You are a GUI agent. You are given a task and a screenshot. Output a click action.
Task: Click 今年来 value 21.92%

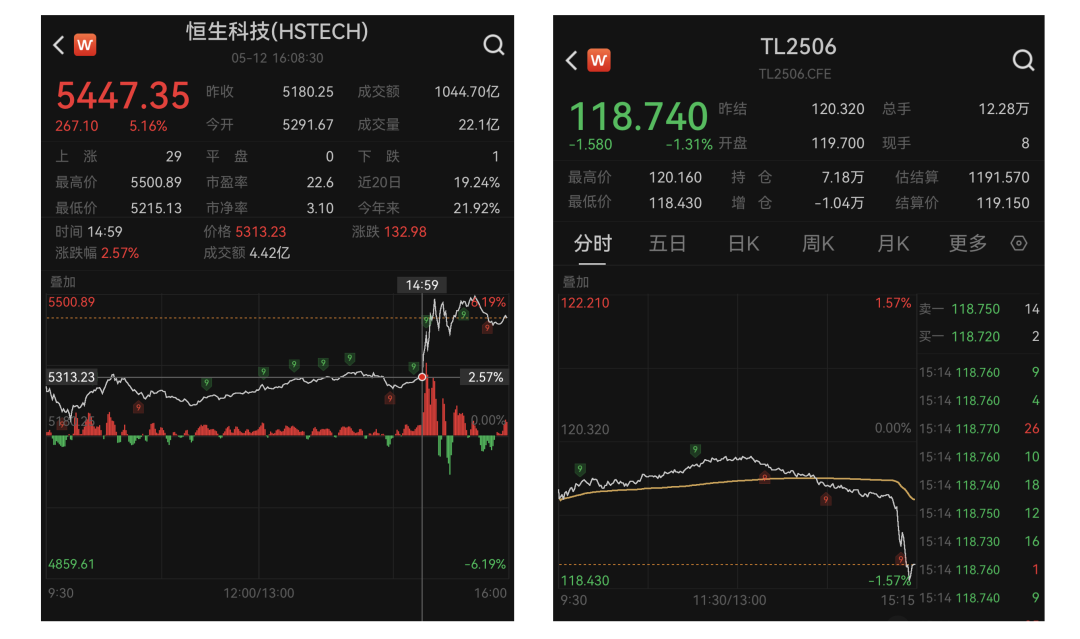[x=477, y=209]
